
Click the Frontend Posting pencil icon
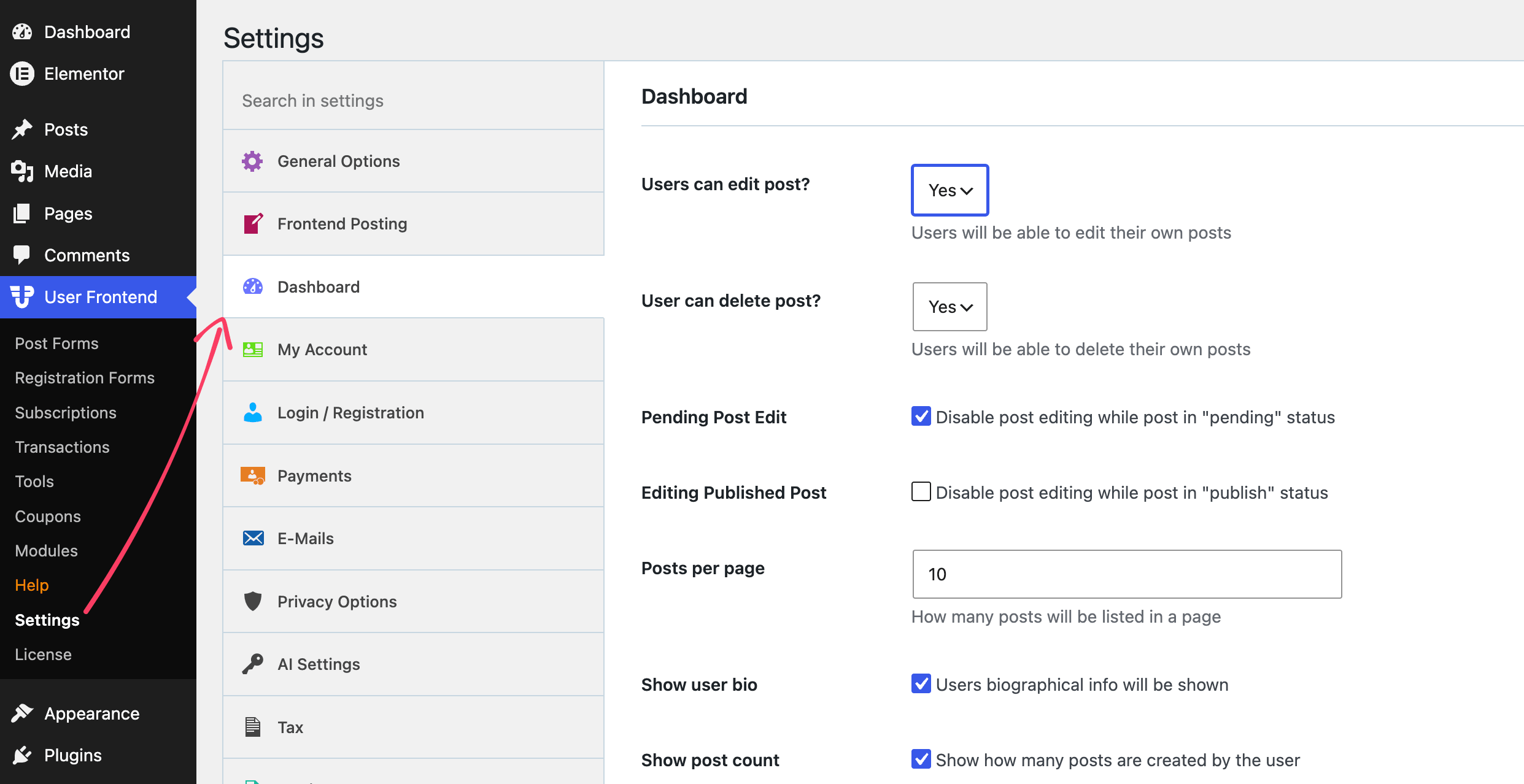point(253,223)
